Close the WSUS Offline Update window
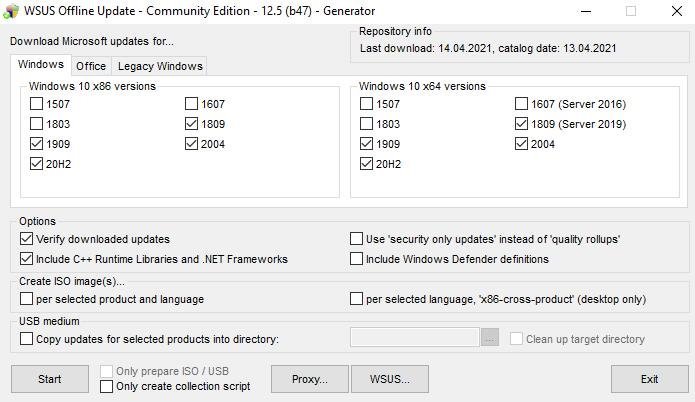695x402 pixels. pyautogui.click(x=677, y=11)
